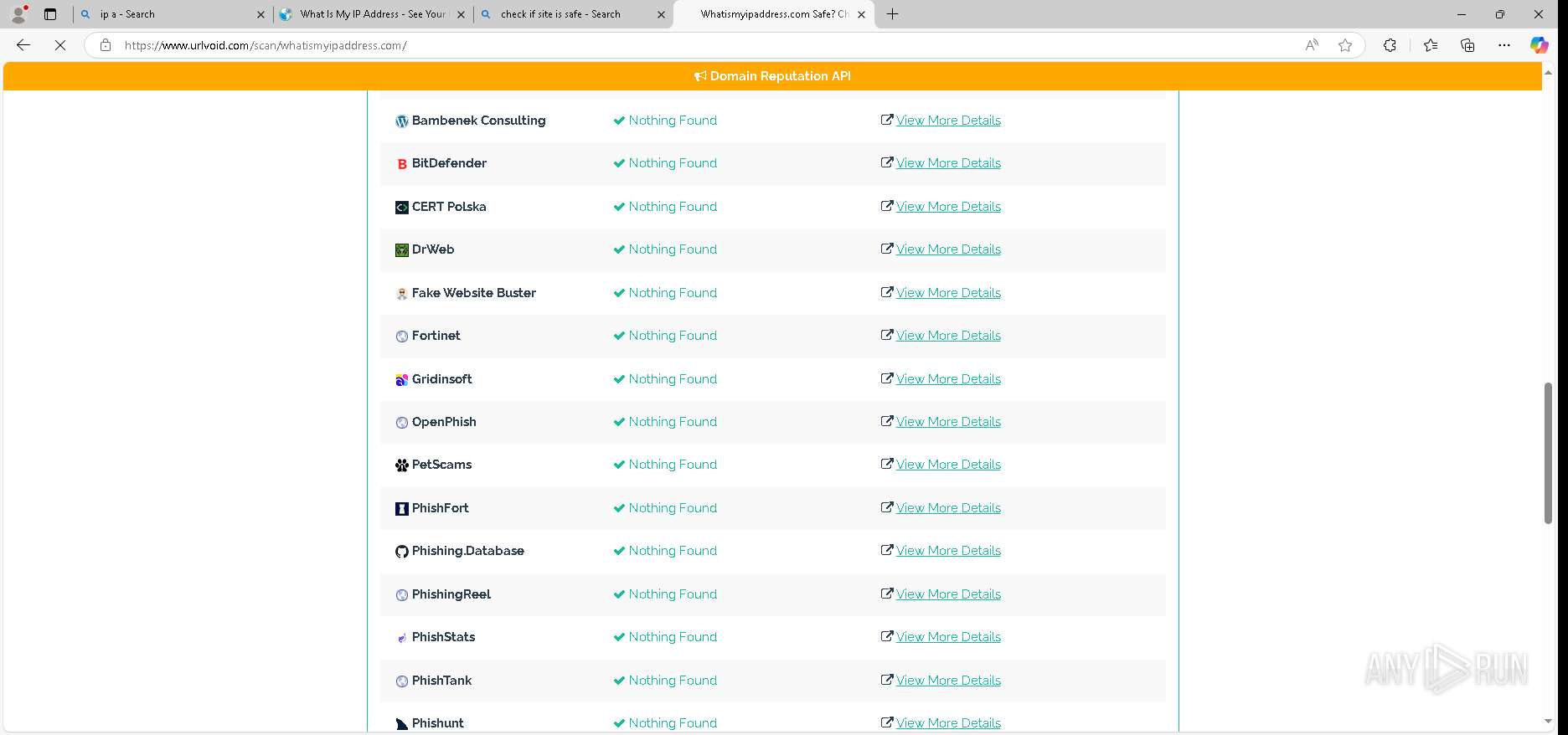Click the Fake Website Buster icon
Screen dimensions: 1568x735
pyautogui.click(x=402, y=294)
